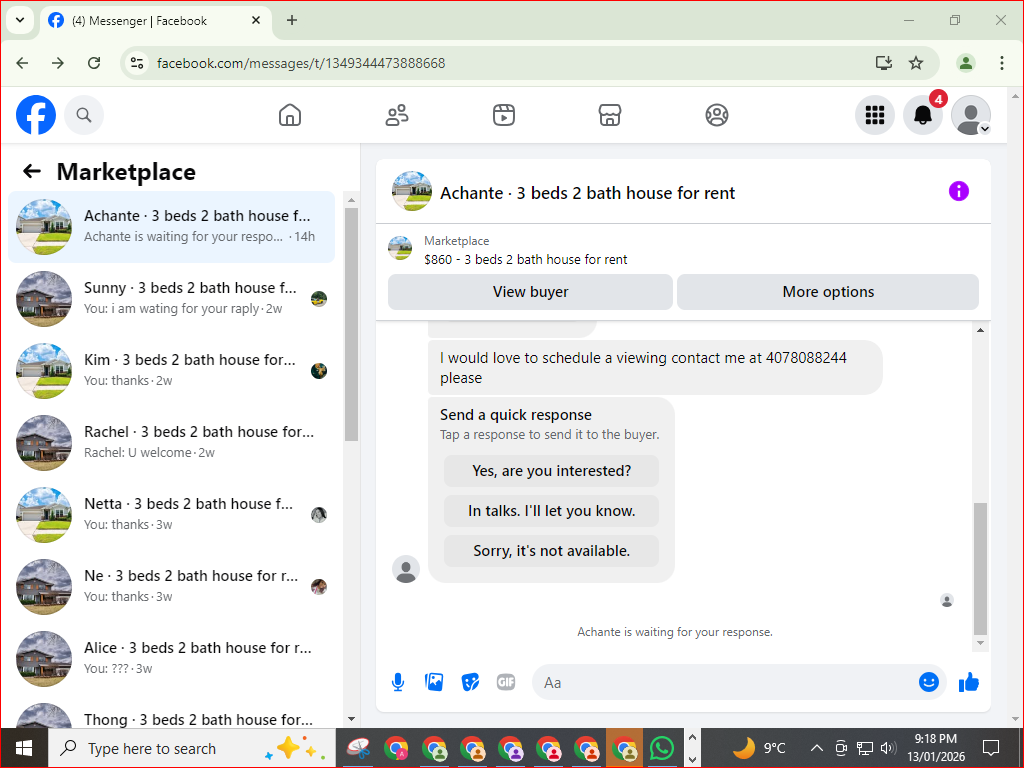
Task: Click the install app icon in address bar
Action: [x=884, y=63]
